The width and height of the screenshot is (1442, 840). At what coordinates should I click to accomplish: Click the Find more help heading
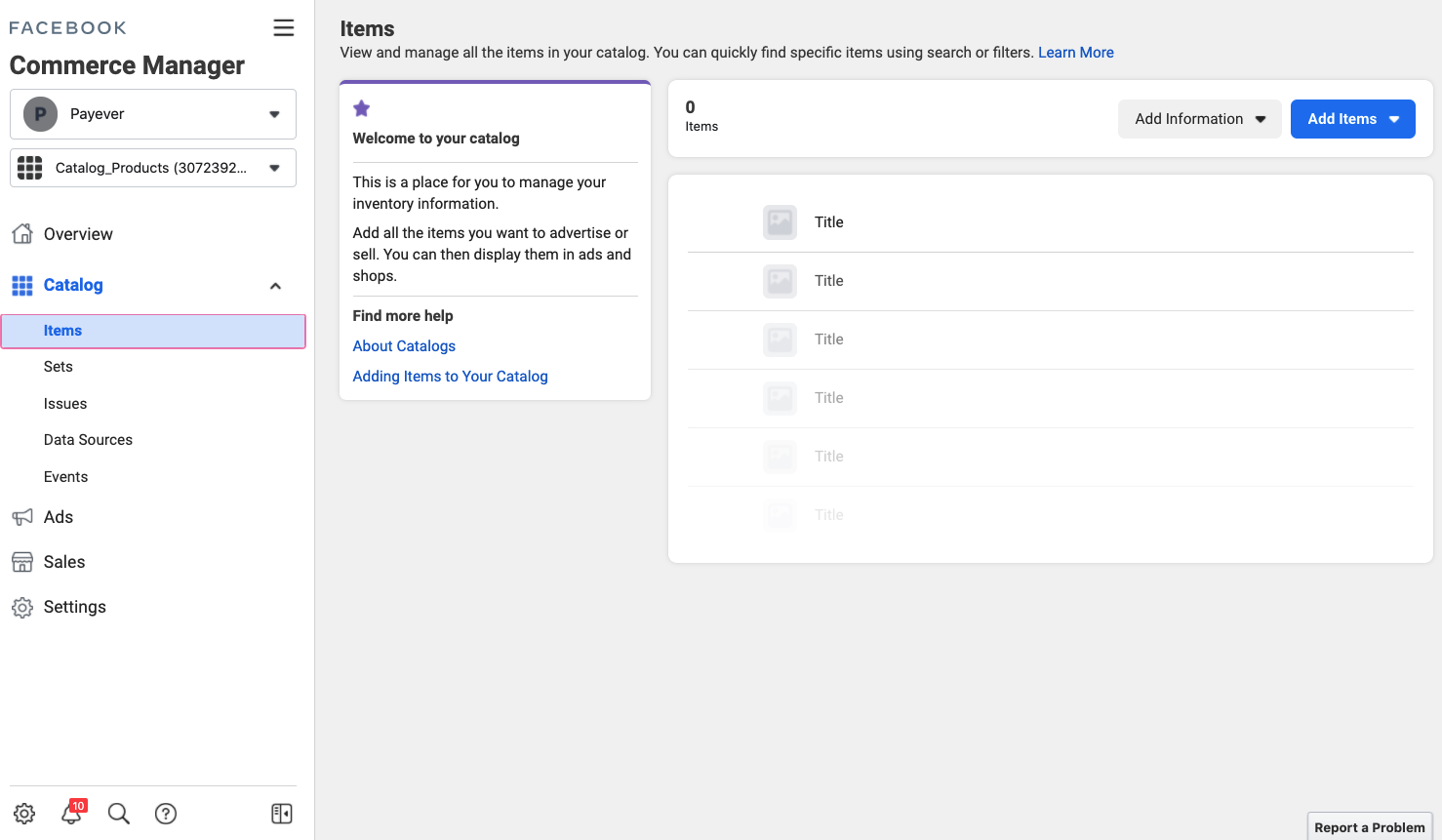tap(403, 316)
